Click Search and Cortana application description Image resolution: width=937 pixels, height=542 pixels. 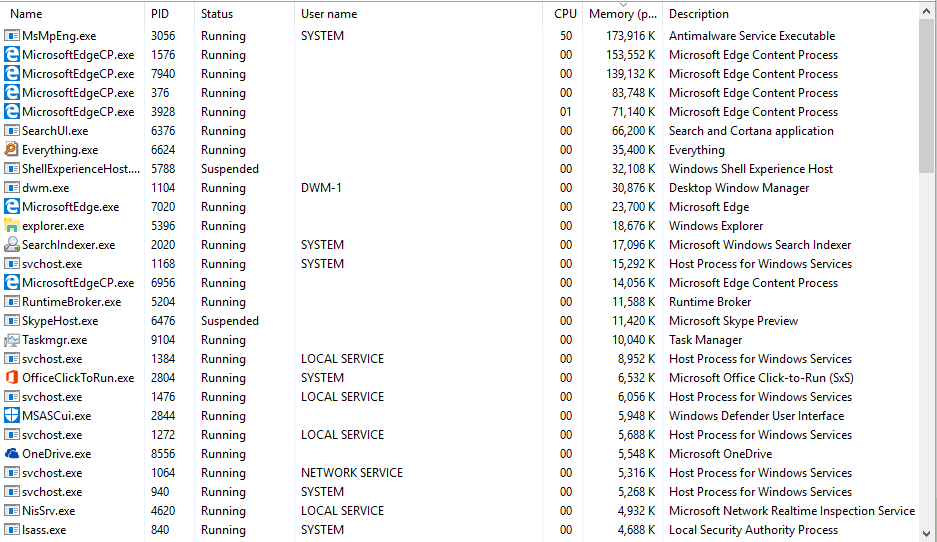[x=751, y=131]
